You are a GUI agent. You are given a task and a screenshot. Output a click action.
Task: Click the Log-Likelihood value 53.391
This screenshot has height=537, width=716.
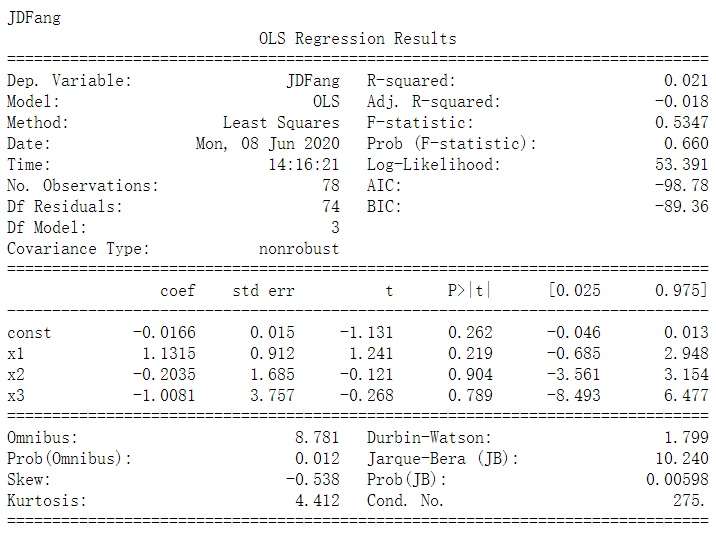681,164
